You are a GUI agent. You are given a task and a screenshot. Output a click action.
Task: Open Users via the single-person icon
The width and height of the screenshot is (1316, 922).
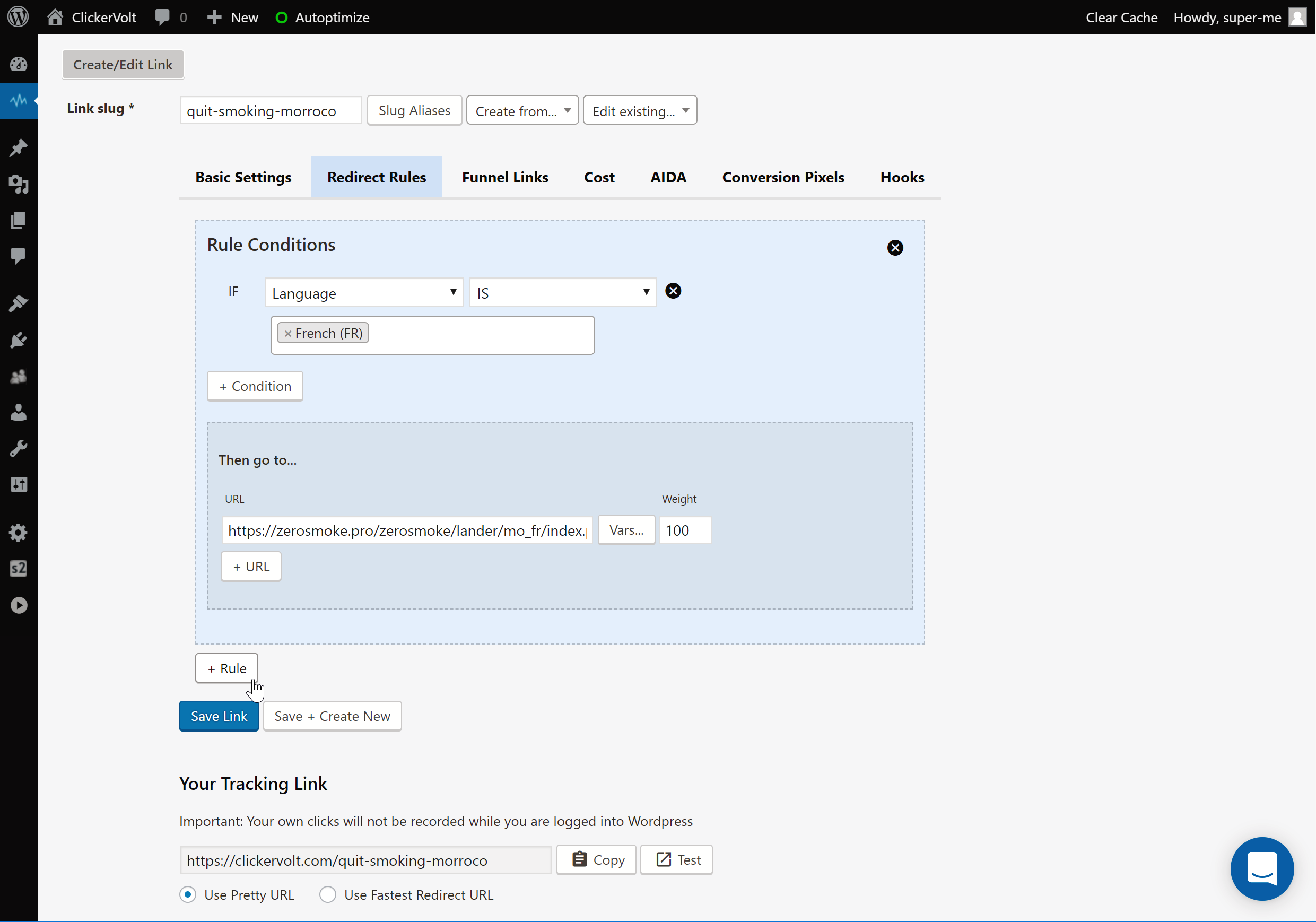click(x=19, y=412)
